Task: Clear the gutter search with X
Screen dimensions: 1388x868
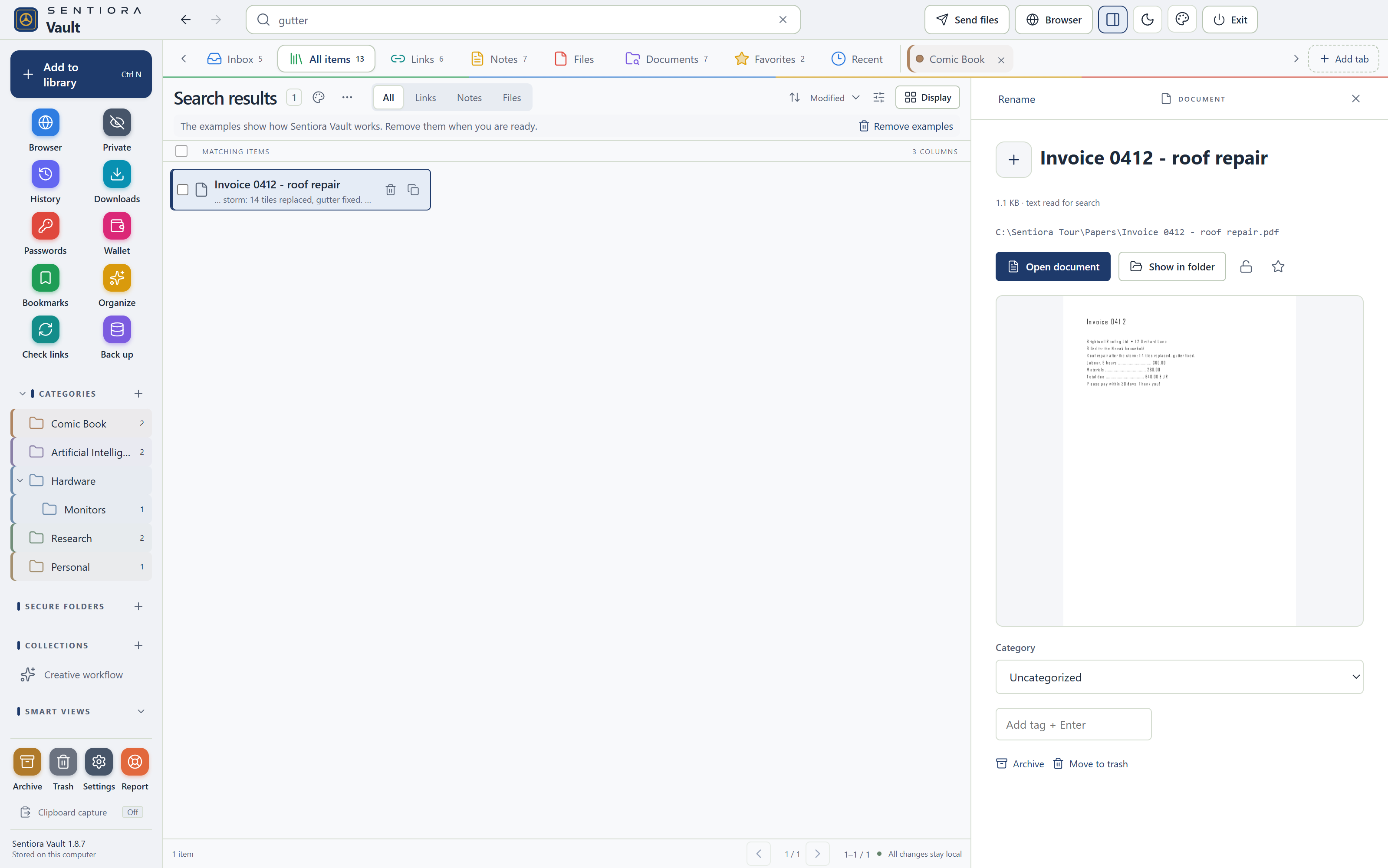Action: pyautogui.click(x=783, y=20)
